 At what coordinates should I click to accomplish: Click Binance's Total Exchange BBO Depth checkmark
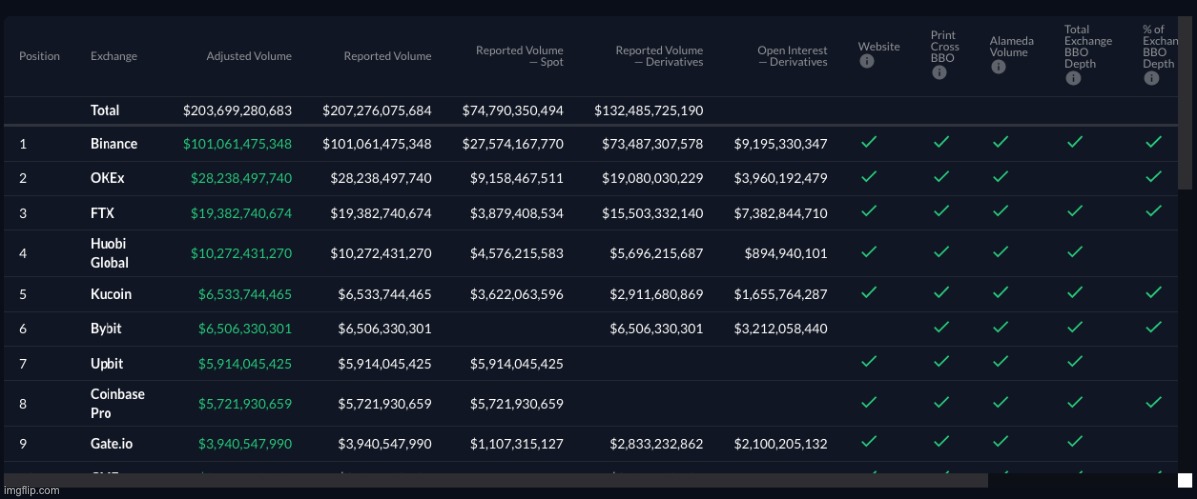1075,142
